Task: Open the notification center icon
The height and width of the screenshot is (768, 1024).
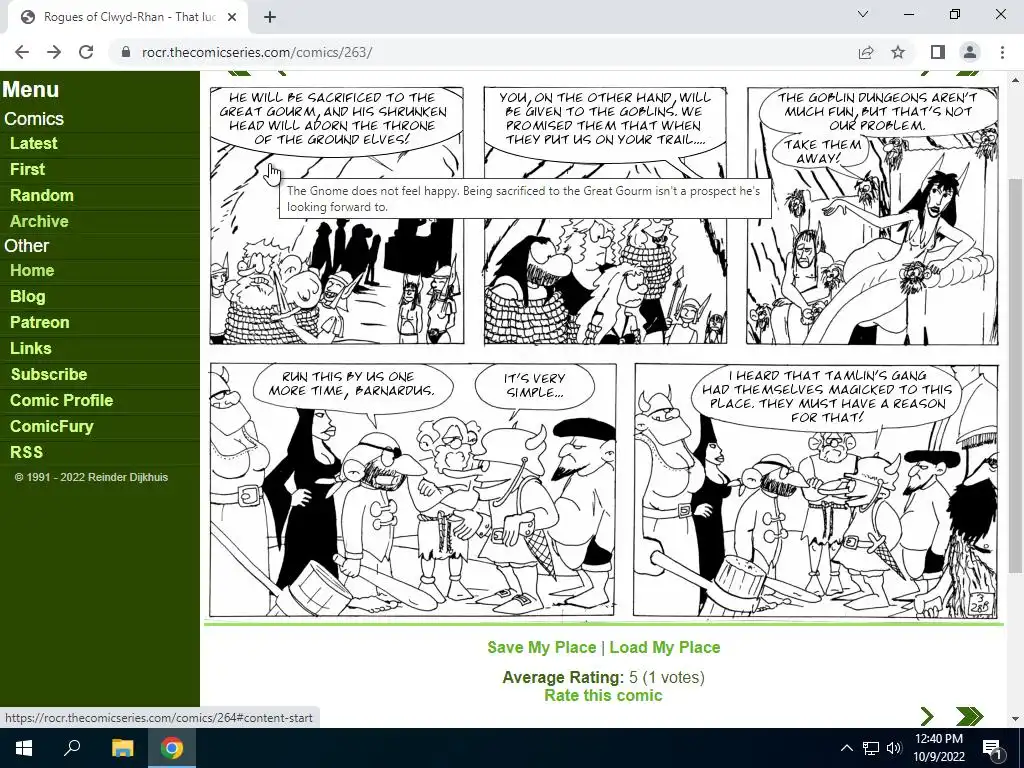Action: click(x=991, y=748)
